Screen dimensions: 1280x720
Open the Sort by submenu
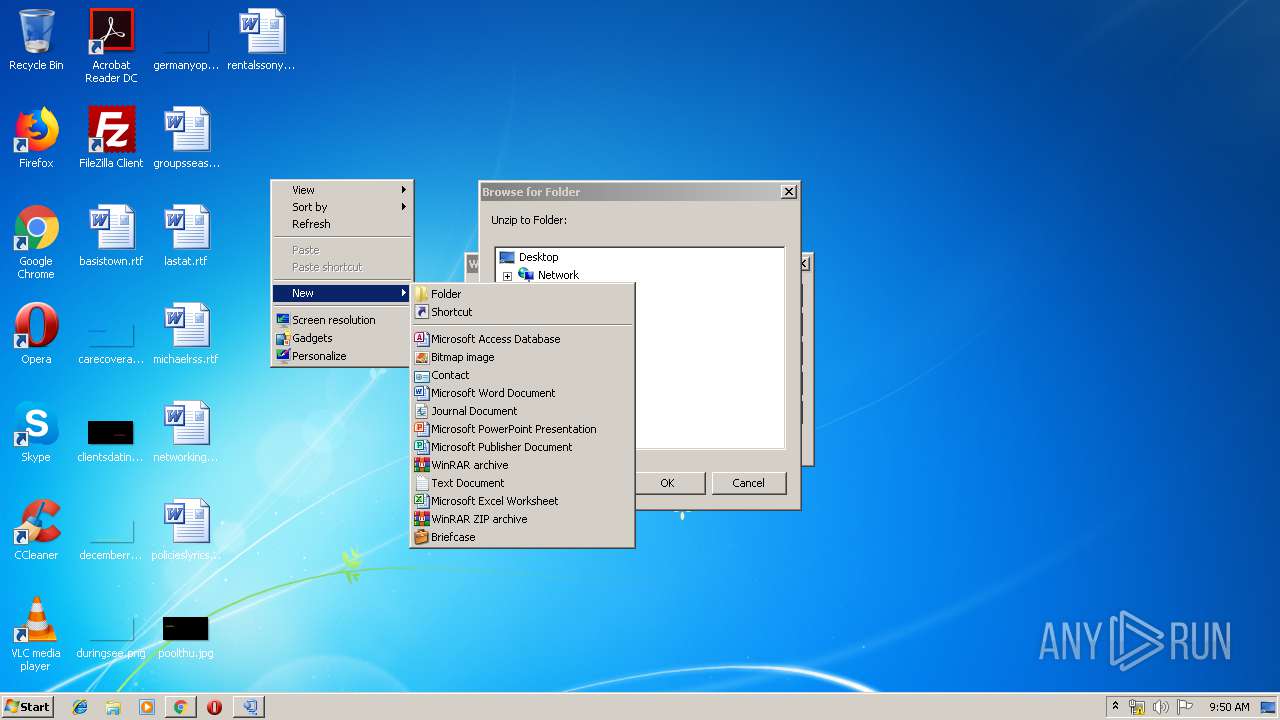[x=342, y=207]
